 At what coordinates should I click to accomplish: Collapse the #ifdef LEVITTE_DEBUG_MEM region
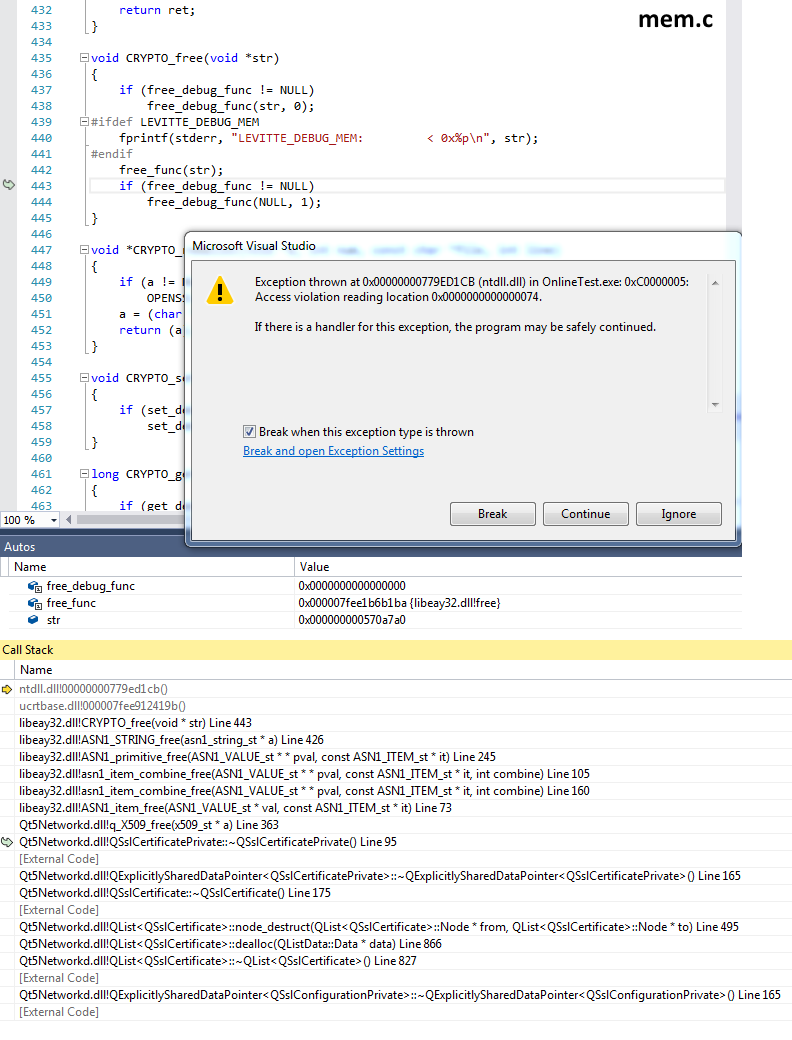click(x=84, y=121)
